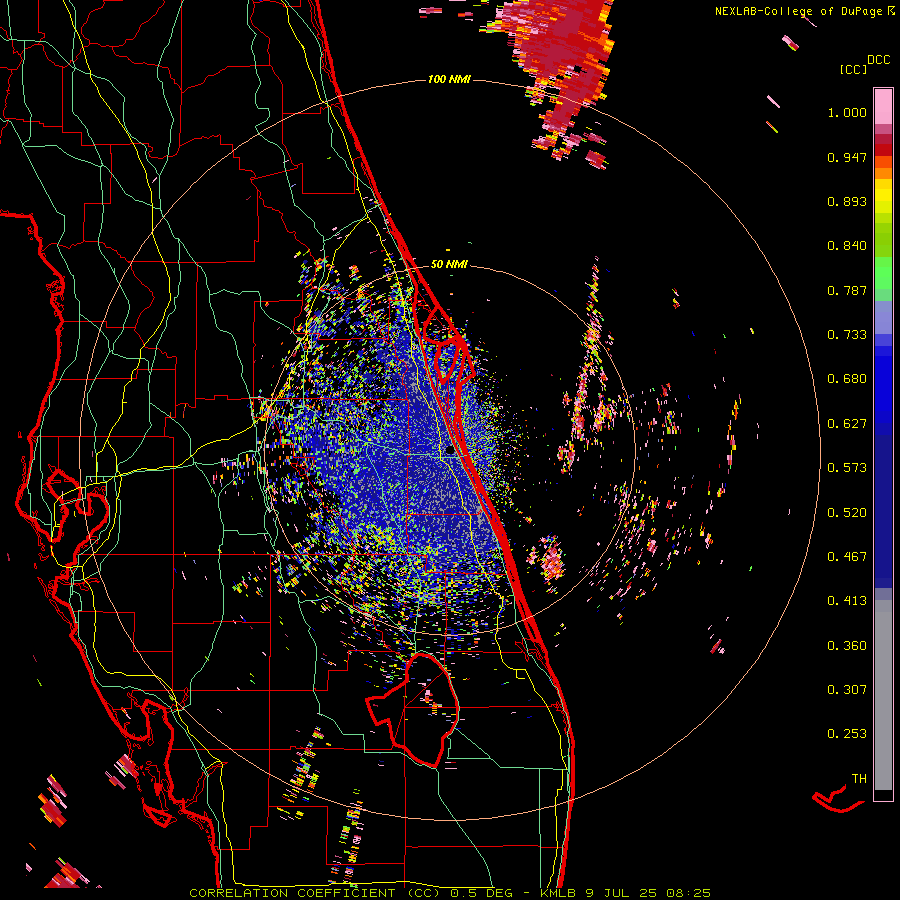Image resolution: width=900 pixels, height=900 pixels.
Task: Click the KMLB radar site identifier
Action: point(558,893)
